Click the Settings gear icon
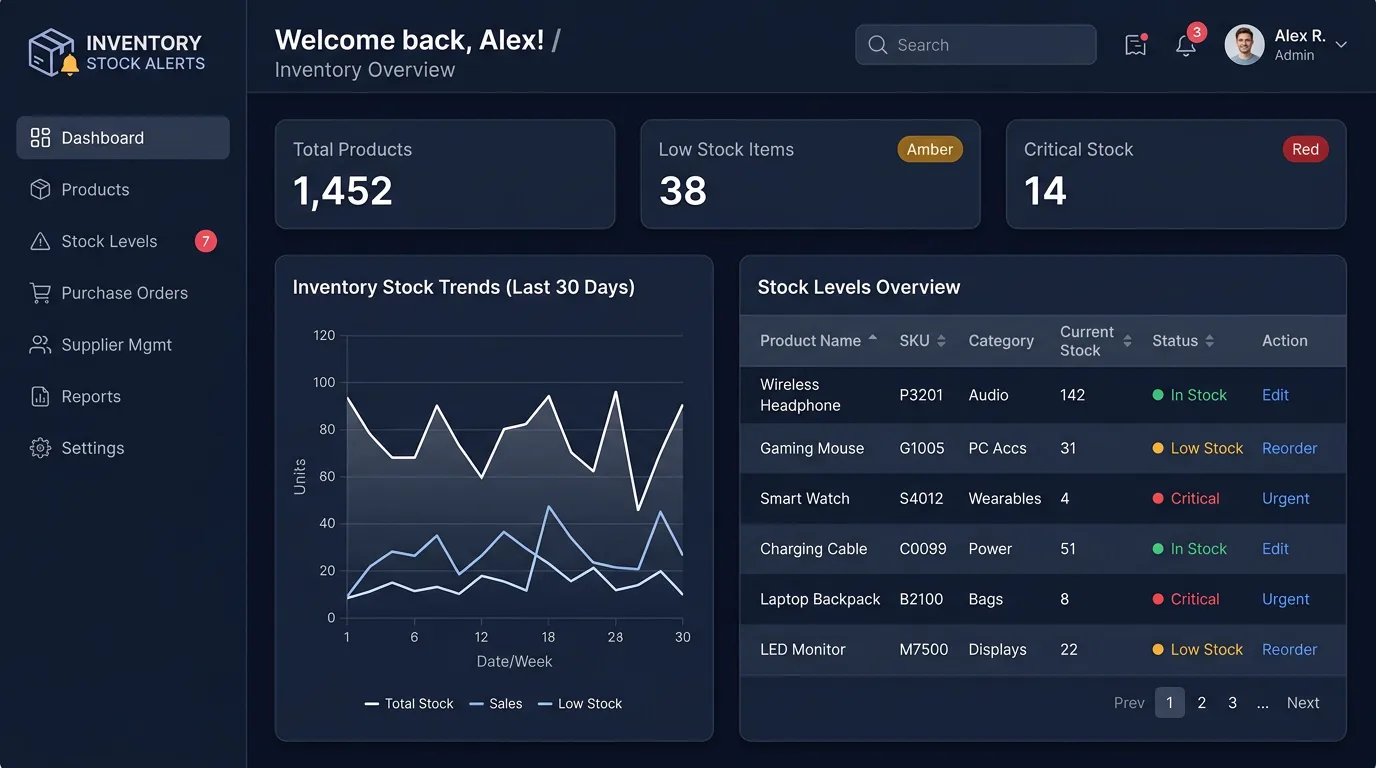Image resolution: width=1376 pixels, height=768 pixels. click(40, 448)
